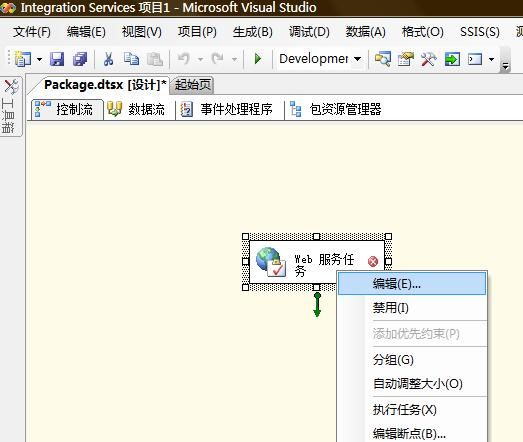523x442 pixels.
Task: Click the Web 服务任务 globe icon
Action: pyautogui.click(x=271, y=262)
